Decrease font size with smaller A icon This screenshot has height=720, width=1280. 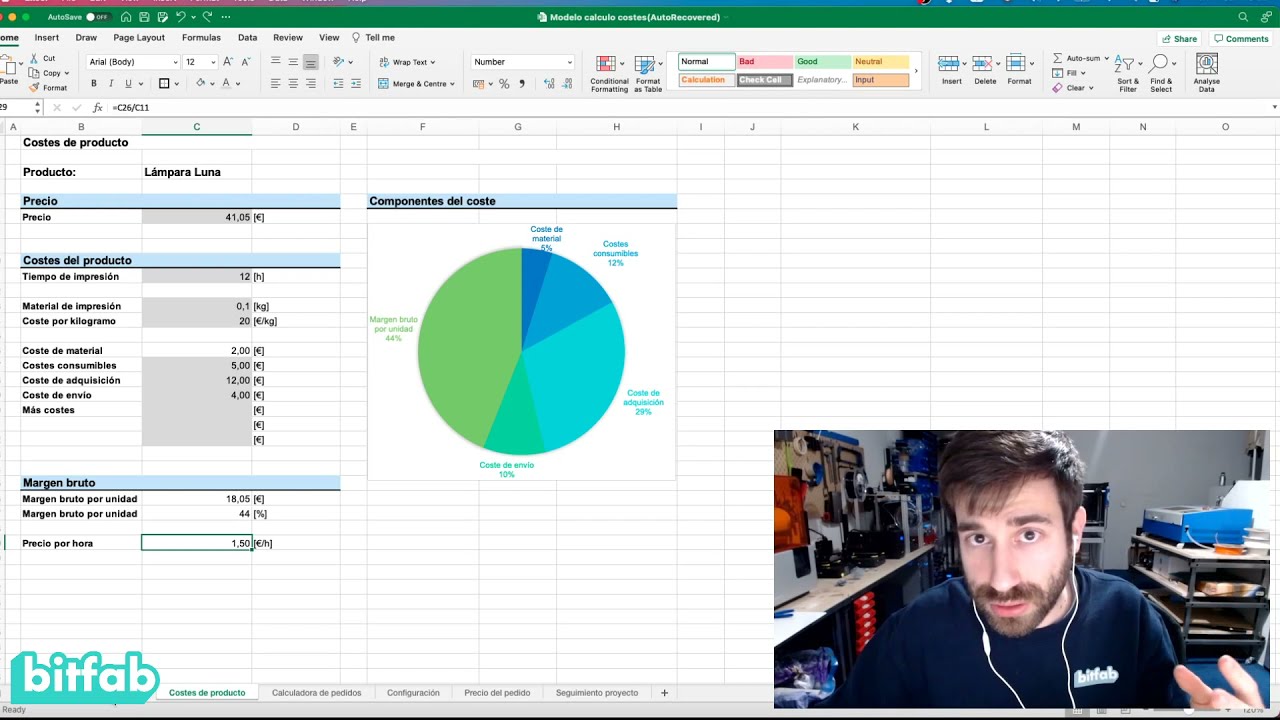(x=244, y=62)
